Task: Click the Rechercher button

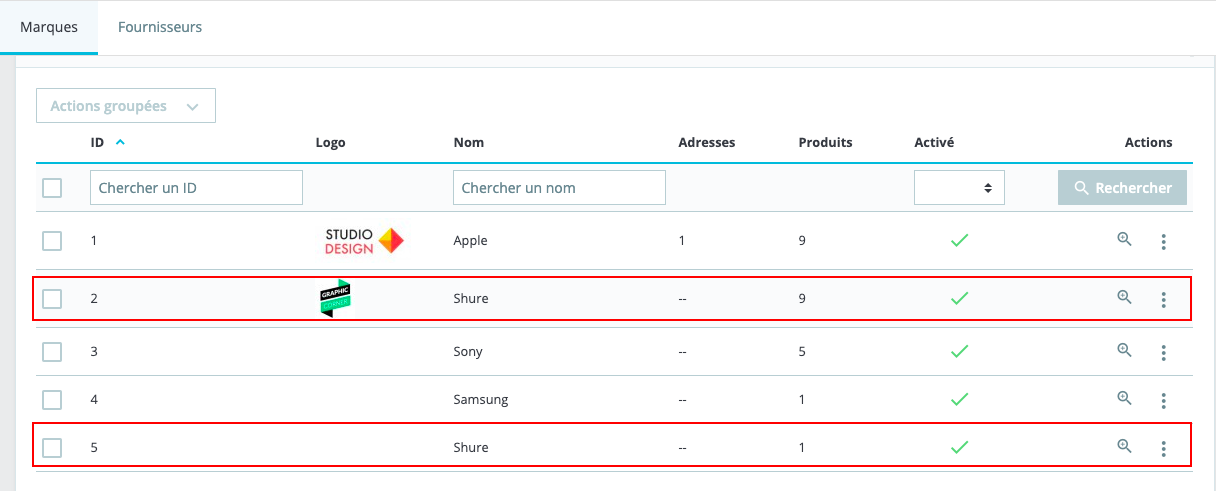Action: [x=1122, y=188]
